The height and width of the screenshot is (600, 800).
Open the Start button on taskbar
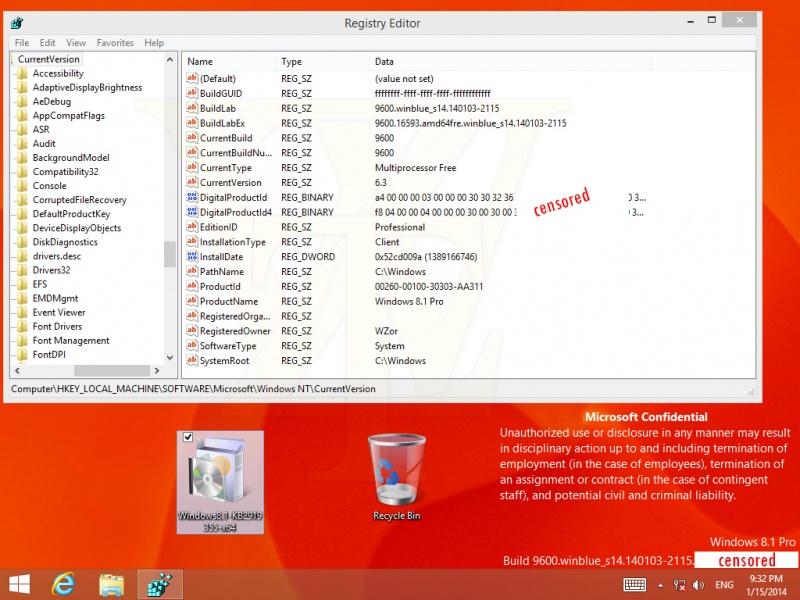[19, 584]
